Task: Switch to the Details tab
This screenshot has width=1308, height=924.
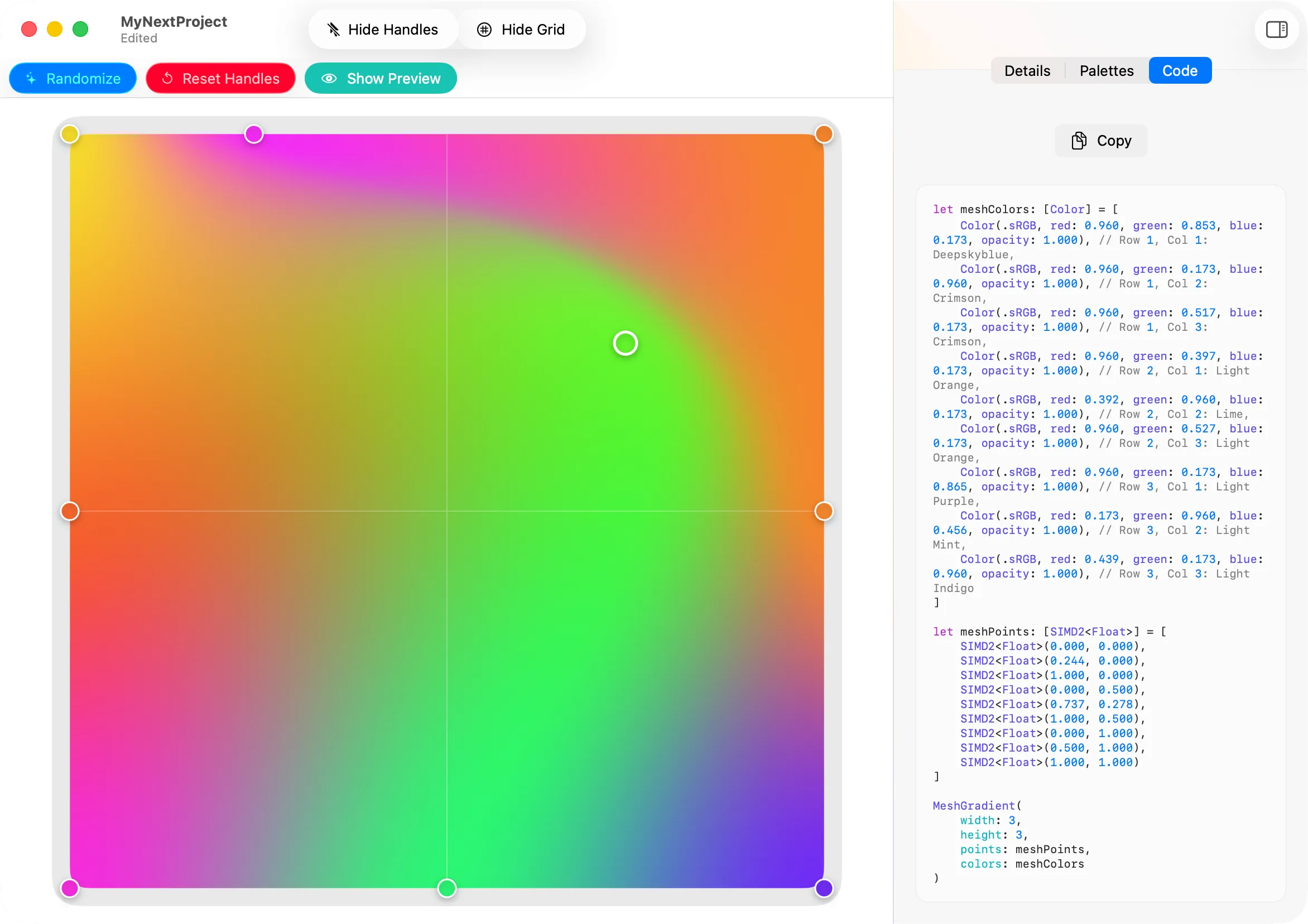Action: point(1027,70)
